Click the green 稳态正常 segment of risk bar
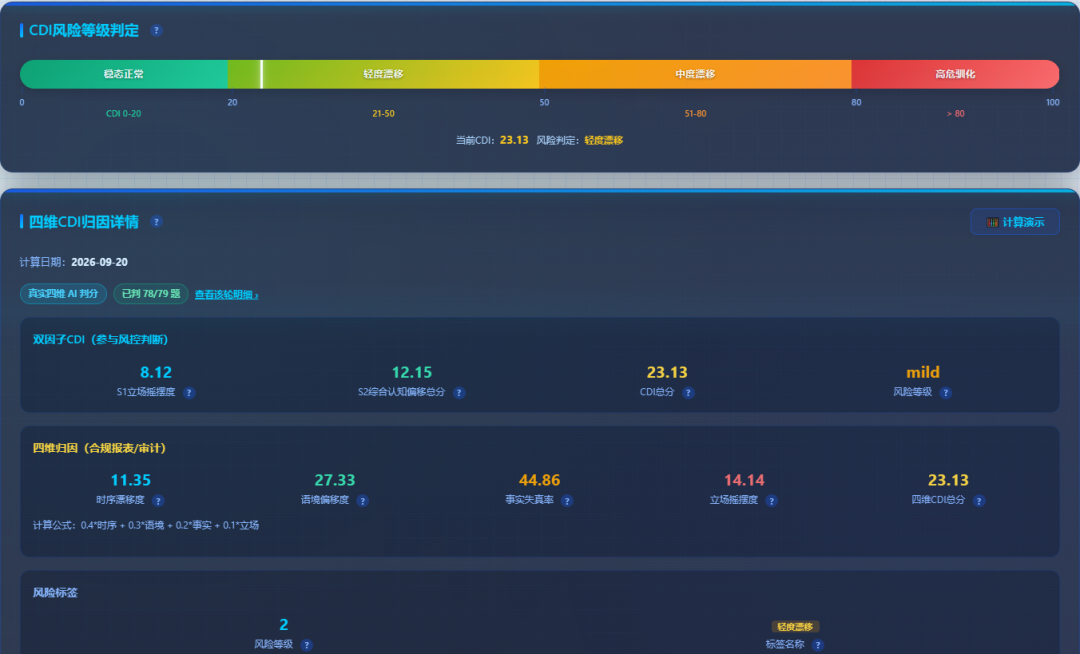 pos(124,74)
